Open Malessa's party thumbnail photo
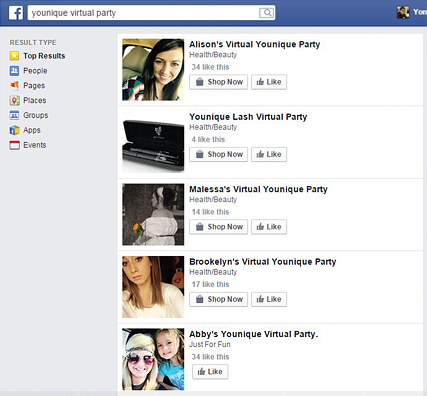Image resolution: width=427 pixels, height=396 pixels. click(153, 214)
